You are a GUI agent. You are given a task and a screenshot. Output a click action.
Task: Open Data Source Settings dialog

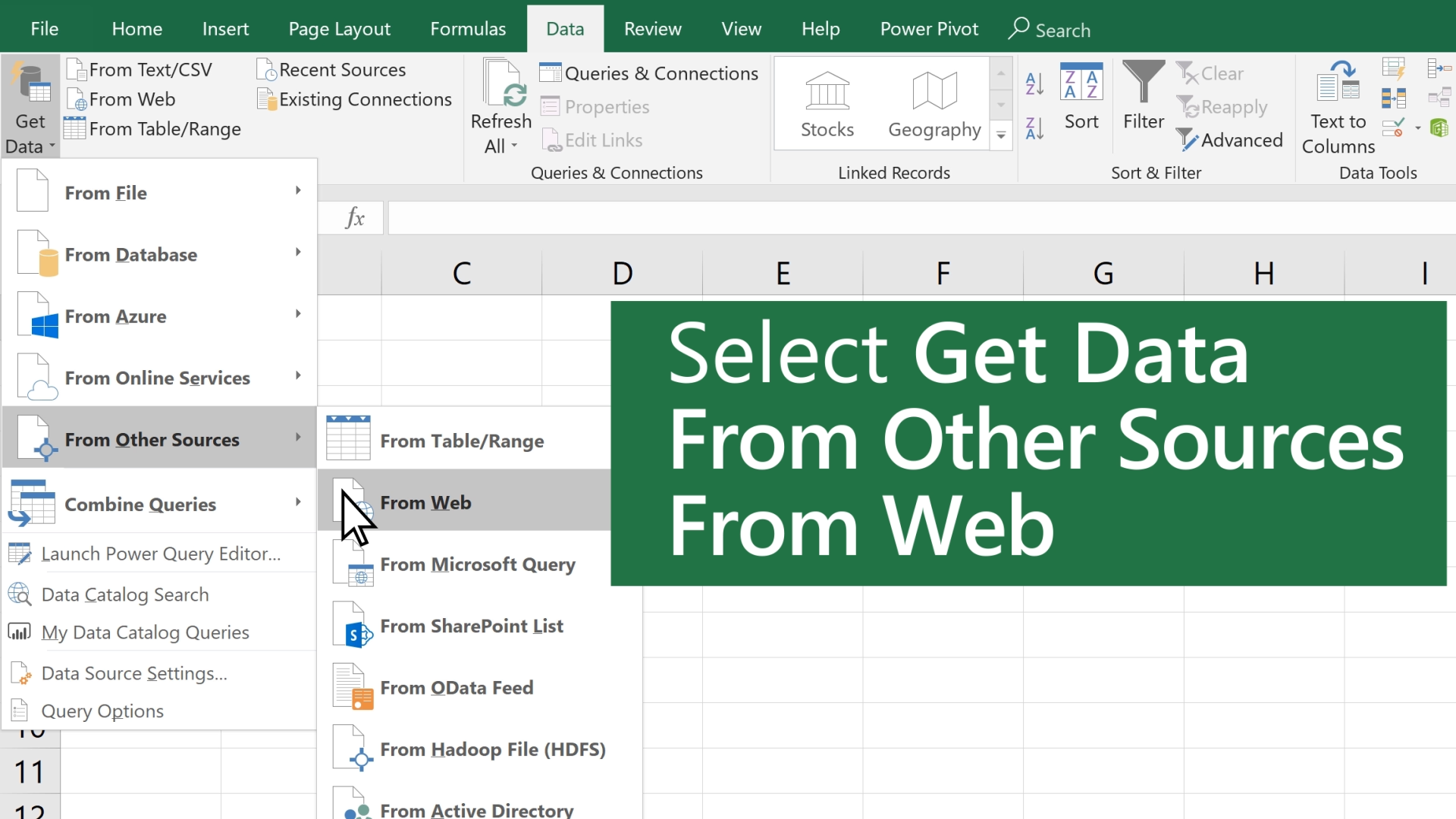[134, 673]
